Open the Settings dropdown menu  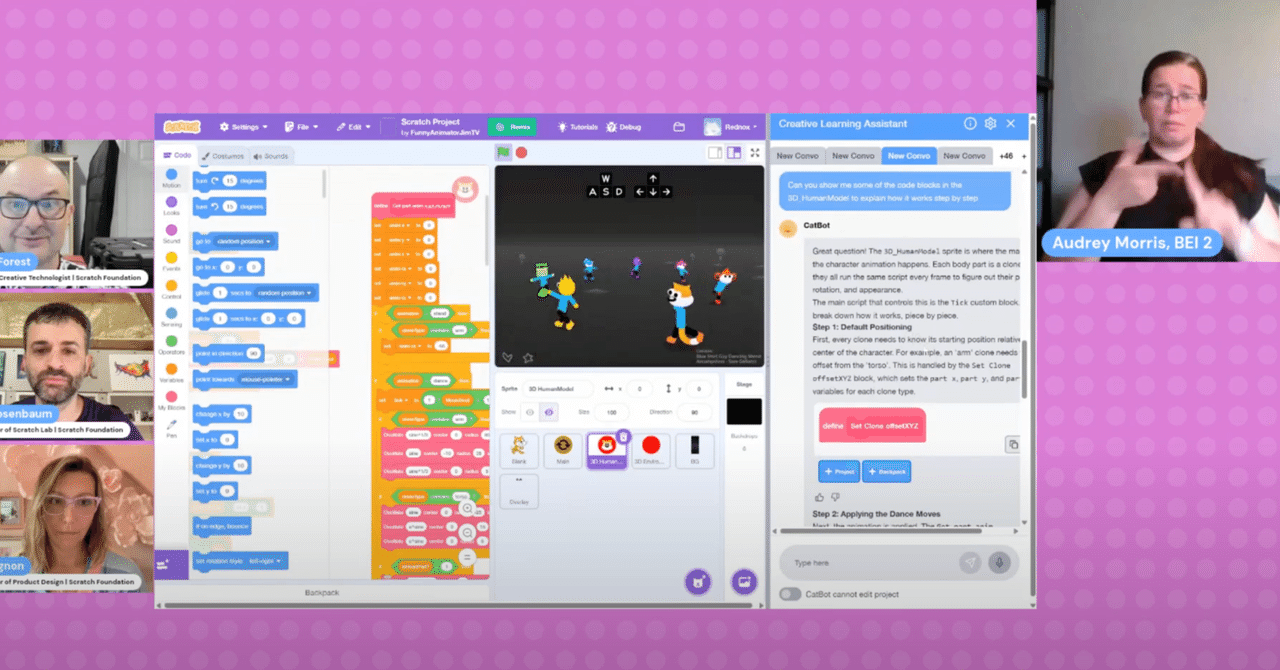(x=245, y=127)
